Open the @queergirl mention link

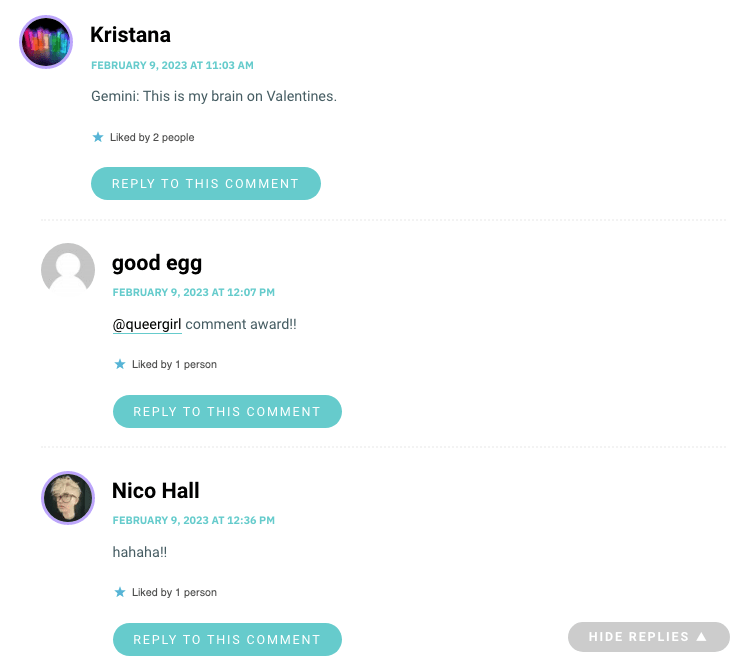[147, 324]
